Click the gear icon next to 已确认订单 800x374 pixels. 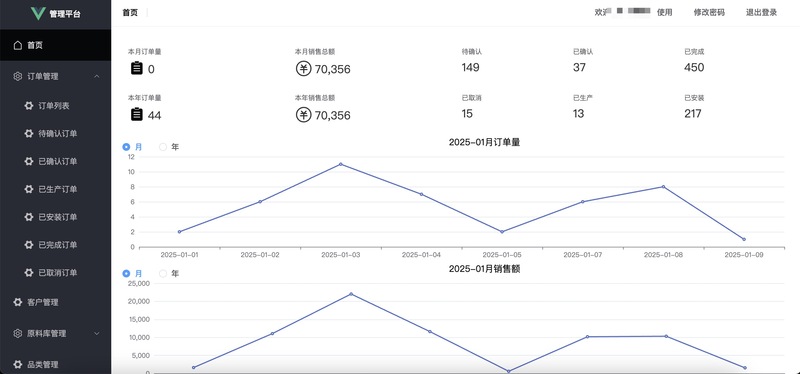pyautogui.click(x=29, y=161)
